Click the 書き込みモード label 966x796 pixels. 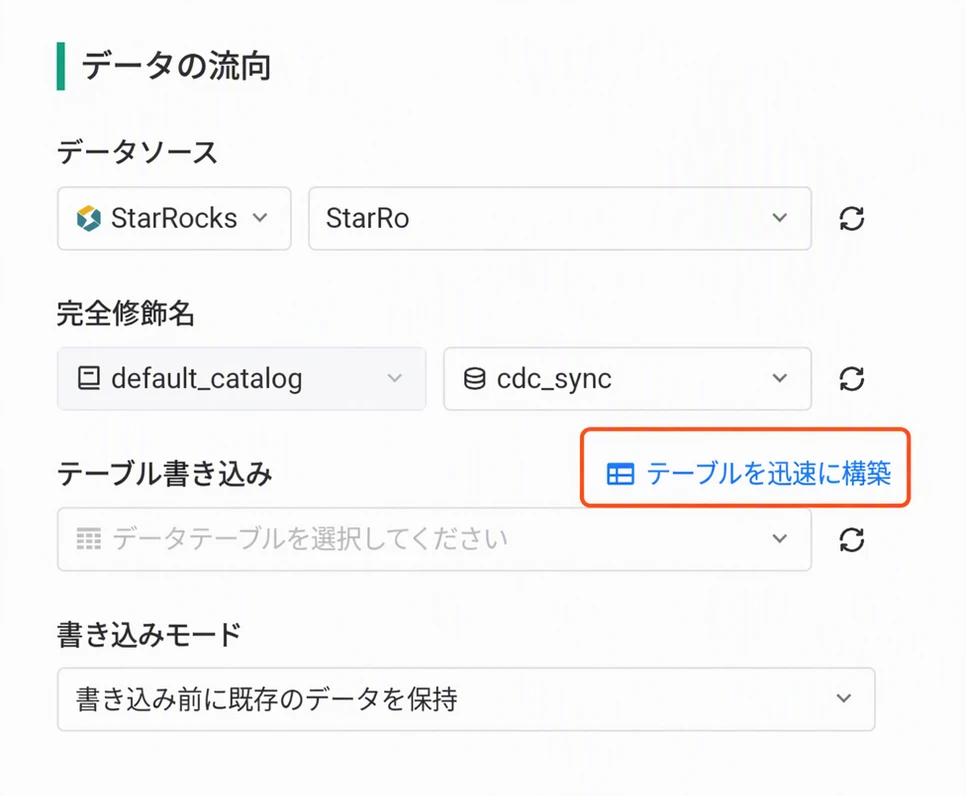tap(149, 635)
